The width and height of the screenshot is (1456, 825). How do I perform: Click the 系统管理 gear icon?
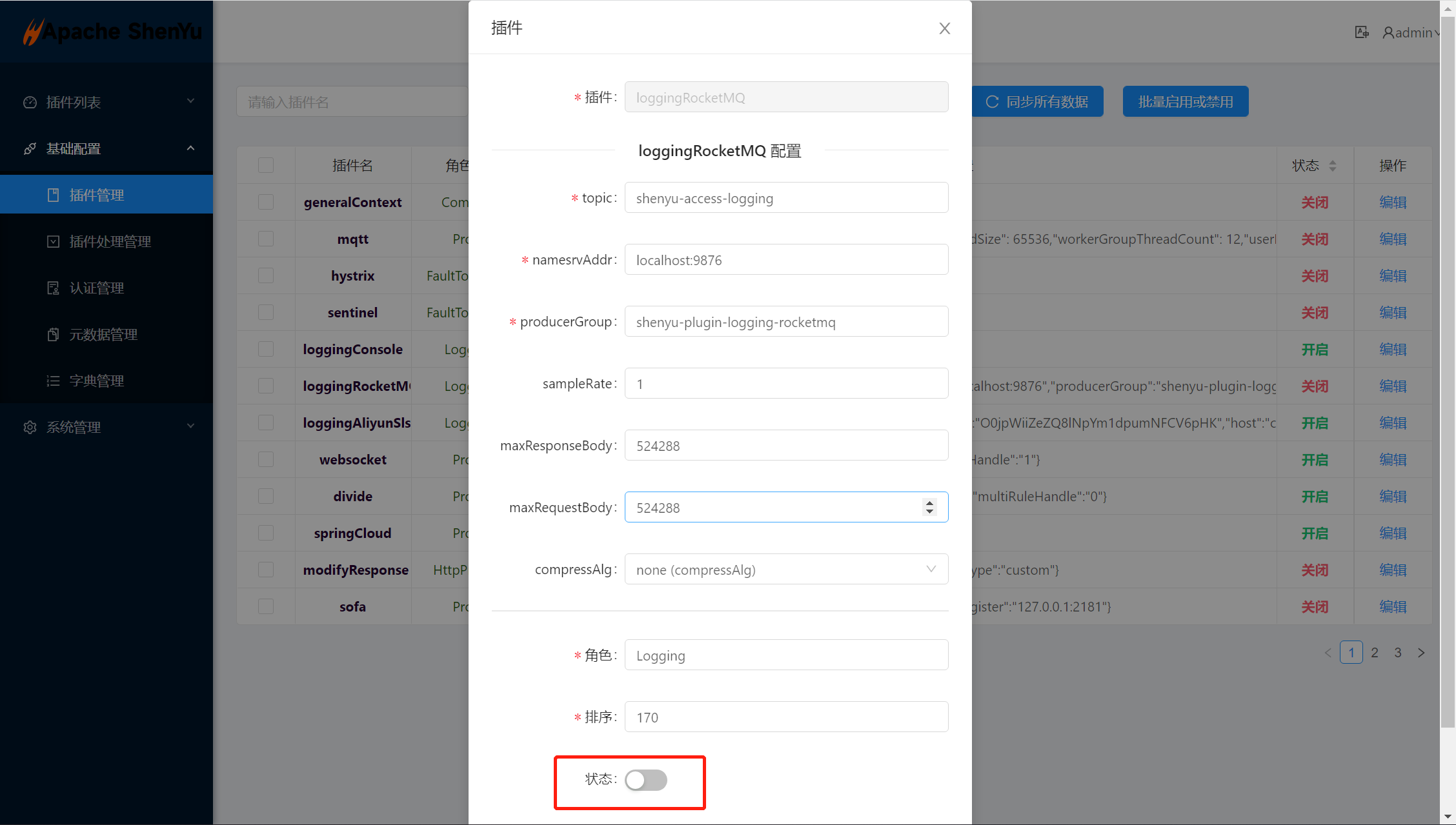point(30,428)
